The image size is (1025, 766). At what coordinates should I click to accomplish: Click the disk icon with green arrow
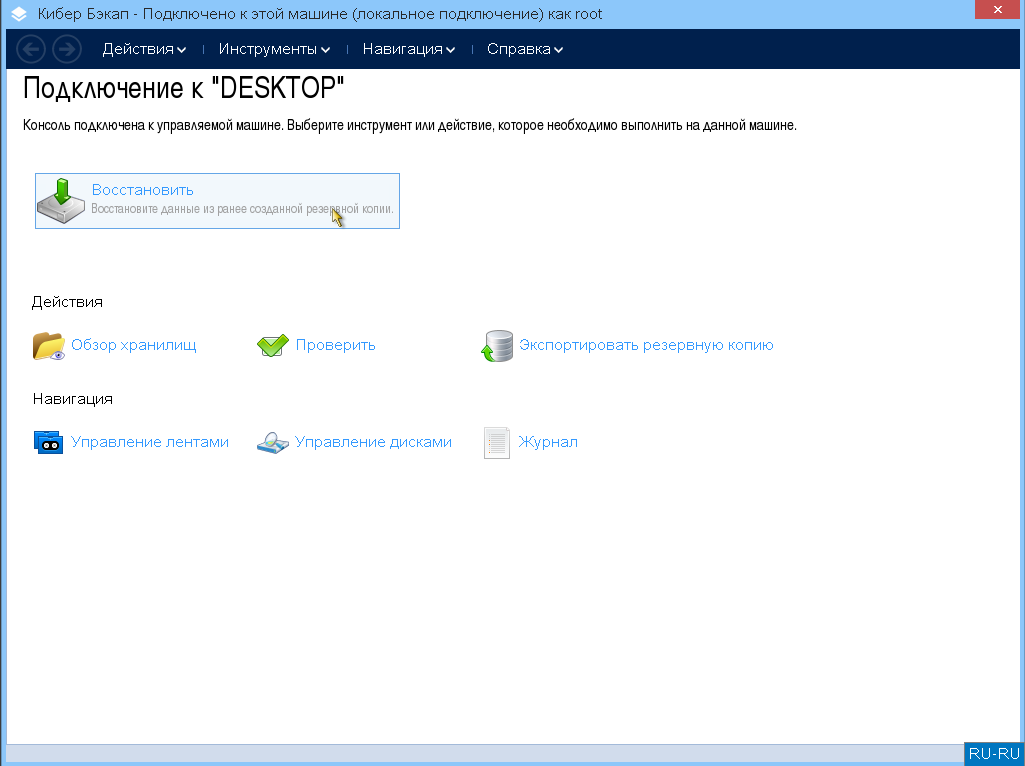[x=62, y=200]
